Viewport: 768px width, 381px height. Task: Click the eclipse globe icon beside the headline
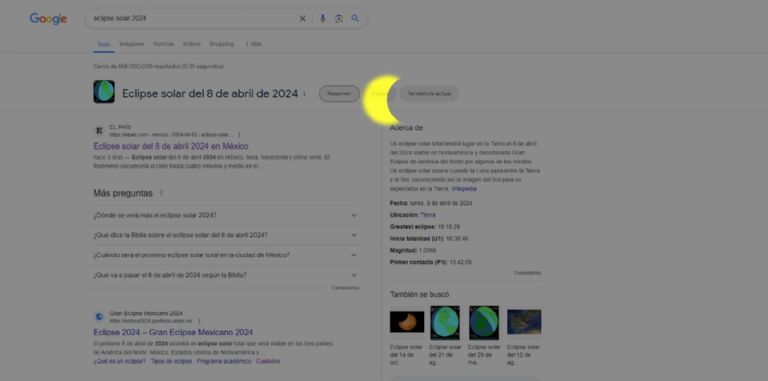[104, 92]
